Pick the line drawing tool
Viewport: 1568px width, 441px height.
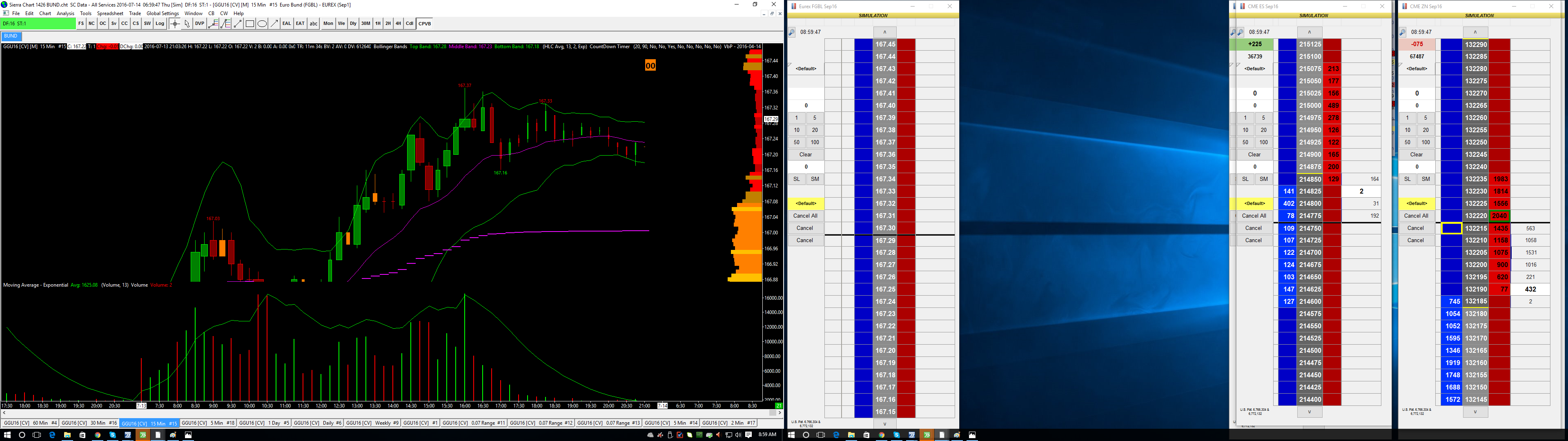point(238,24)
